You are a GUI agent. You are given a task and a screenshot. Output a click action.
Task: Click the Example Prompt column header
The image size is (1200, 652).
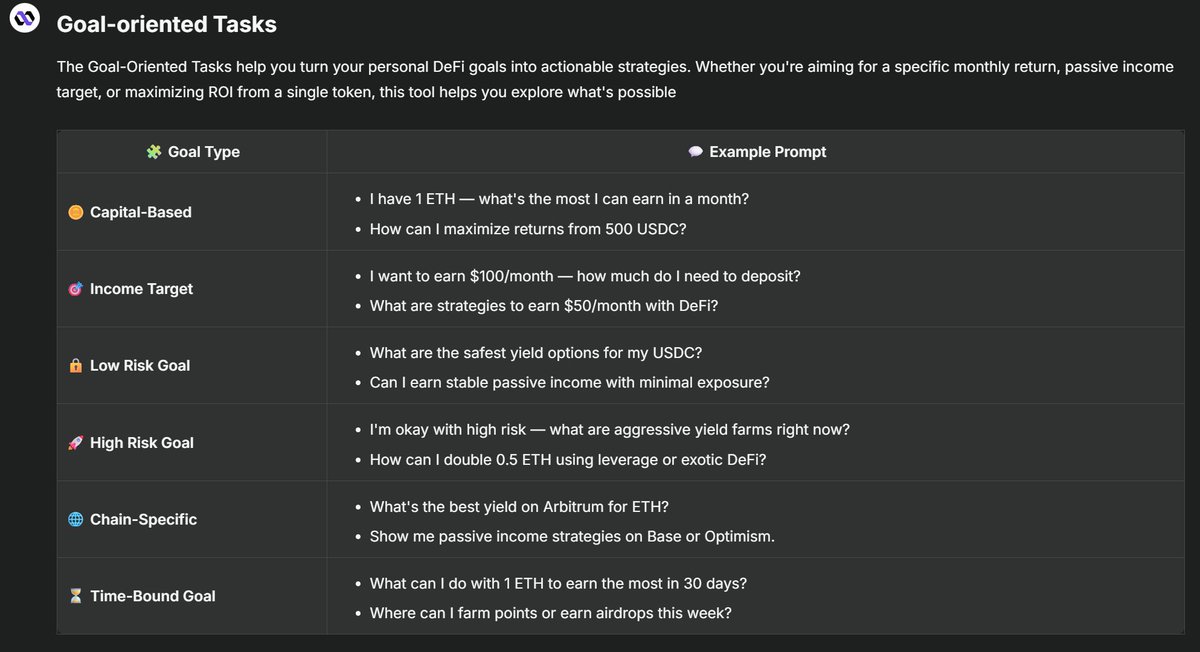click(757, 152)
